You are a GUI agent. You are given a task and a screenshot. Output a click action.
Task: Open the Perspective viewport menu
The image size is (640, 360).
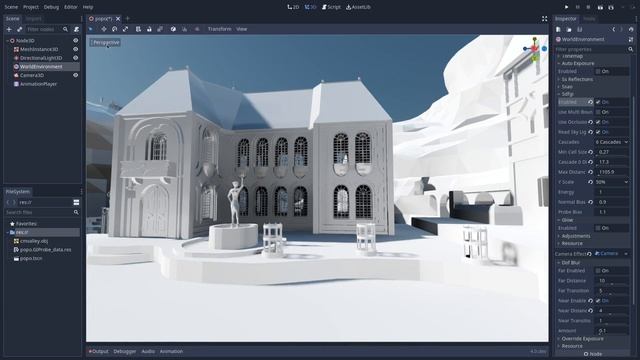click(x=105, y=42)
